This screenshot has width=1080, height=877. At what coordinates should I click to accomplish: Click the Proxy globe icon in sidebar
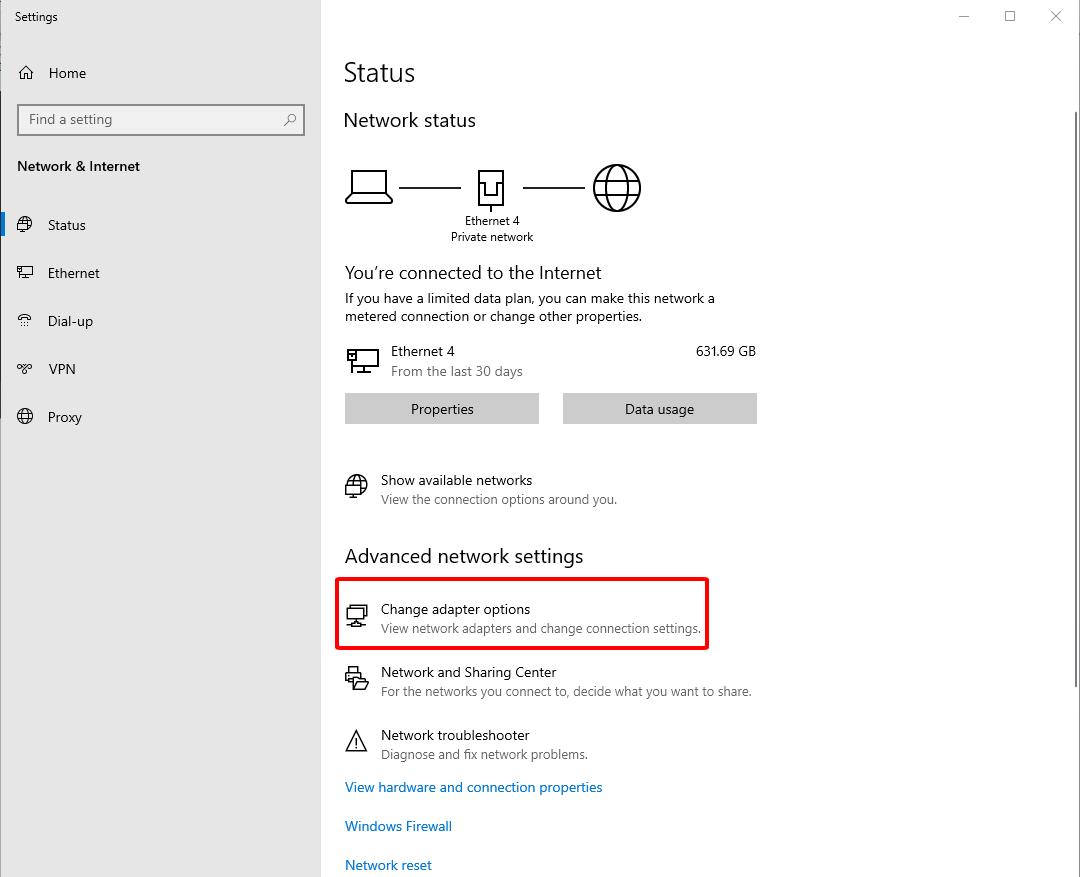click(x=25, y=417)
